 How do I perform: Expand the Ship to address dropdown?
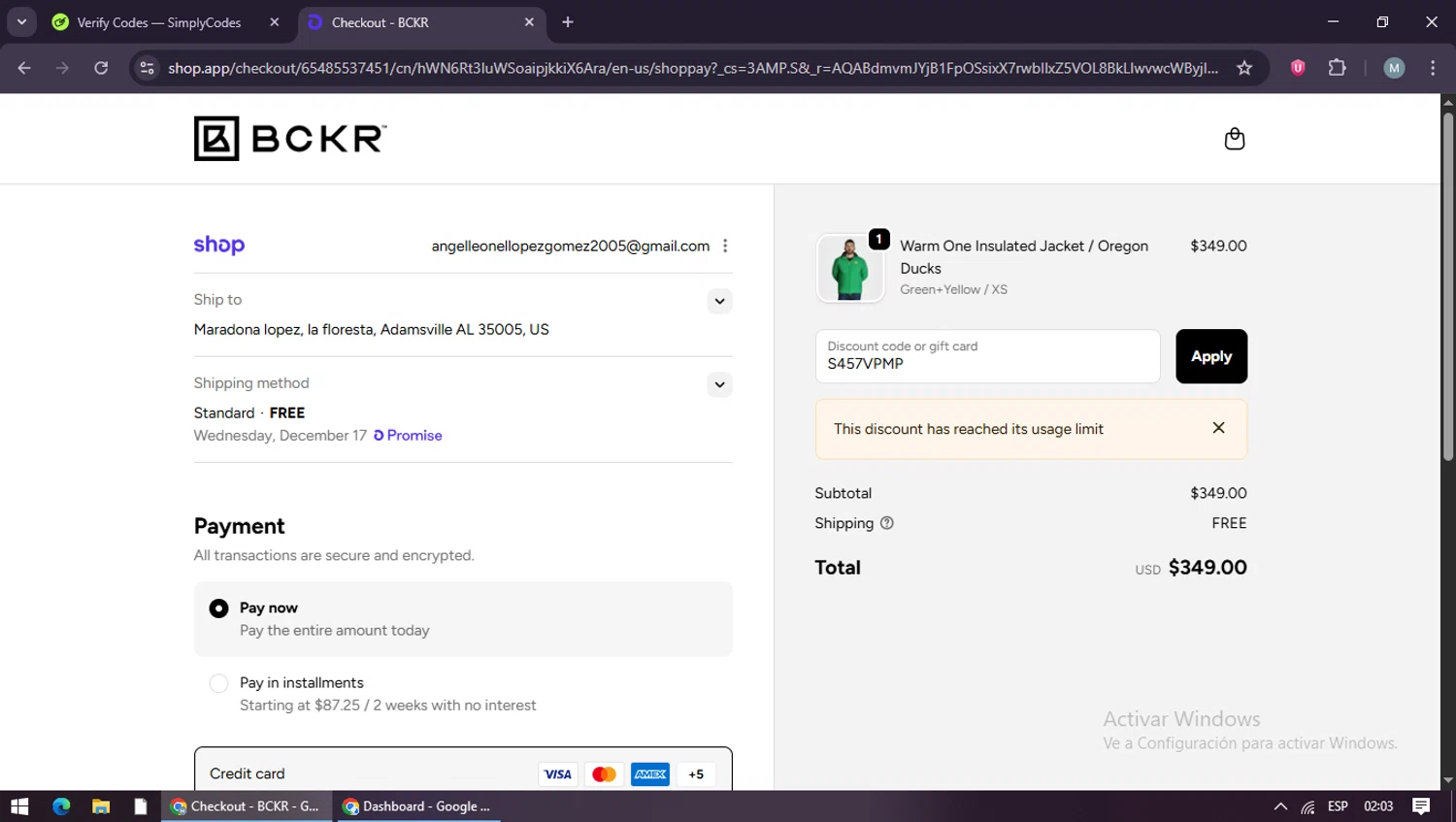[x=719, y=301]
